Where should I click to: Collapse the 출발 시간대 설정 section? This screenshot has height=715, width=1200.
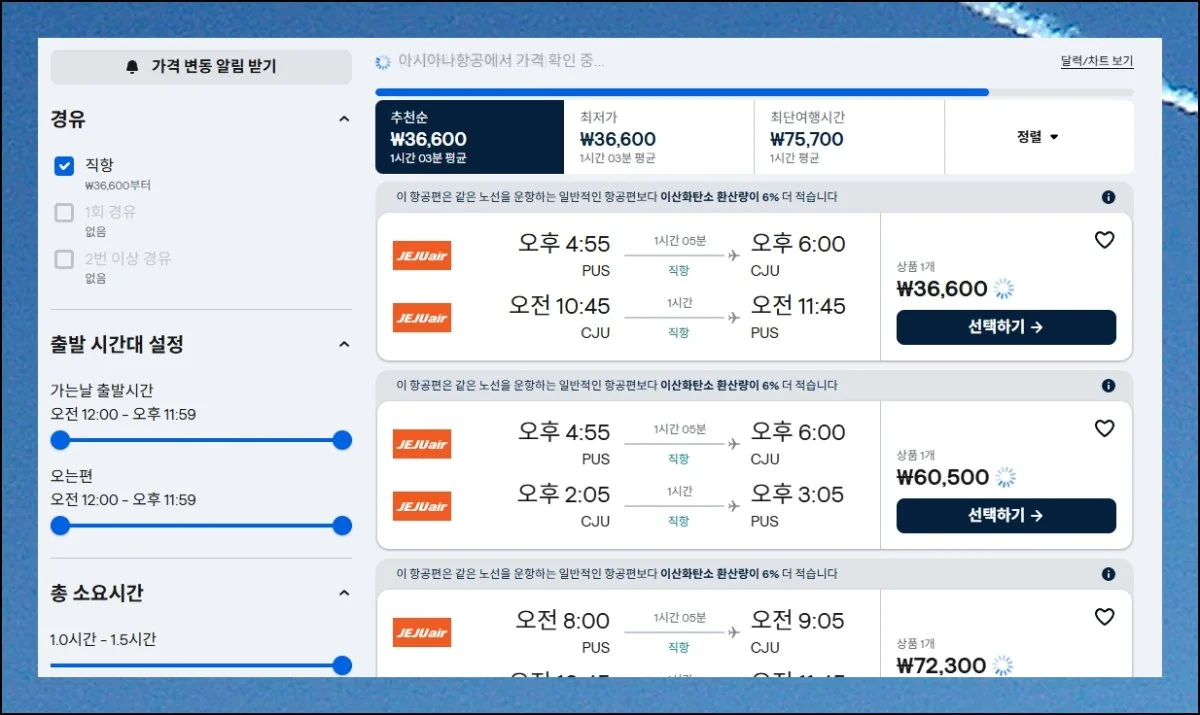tap(344, 345)
